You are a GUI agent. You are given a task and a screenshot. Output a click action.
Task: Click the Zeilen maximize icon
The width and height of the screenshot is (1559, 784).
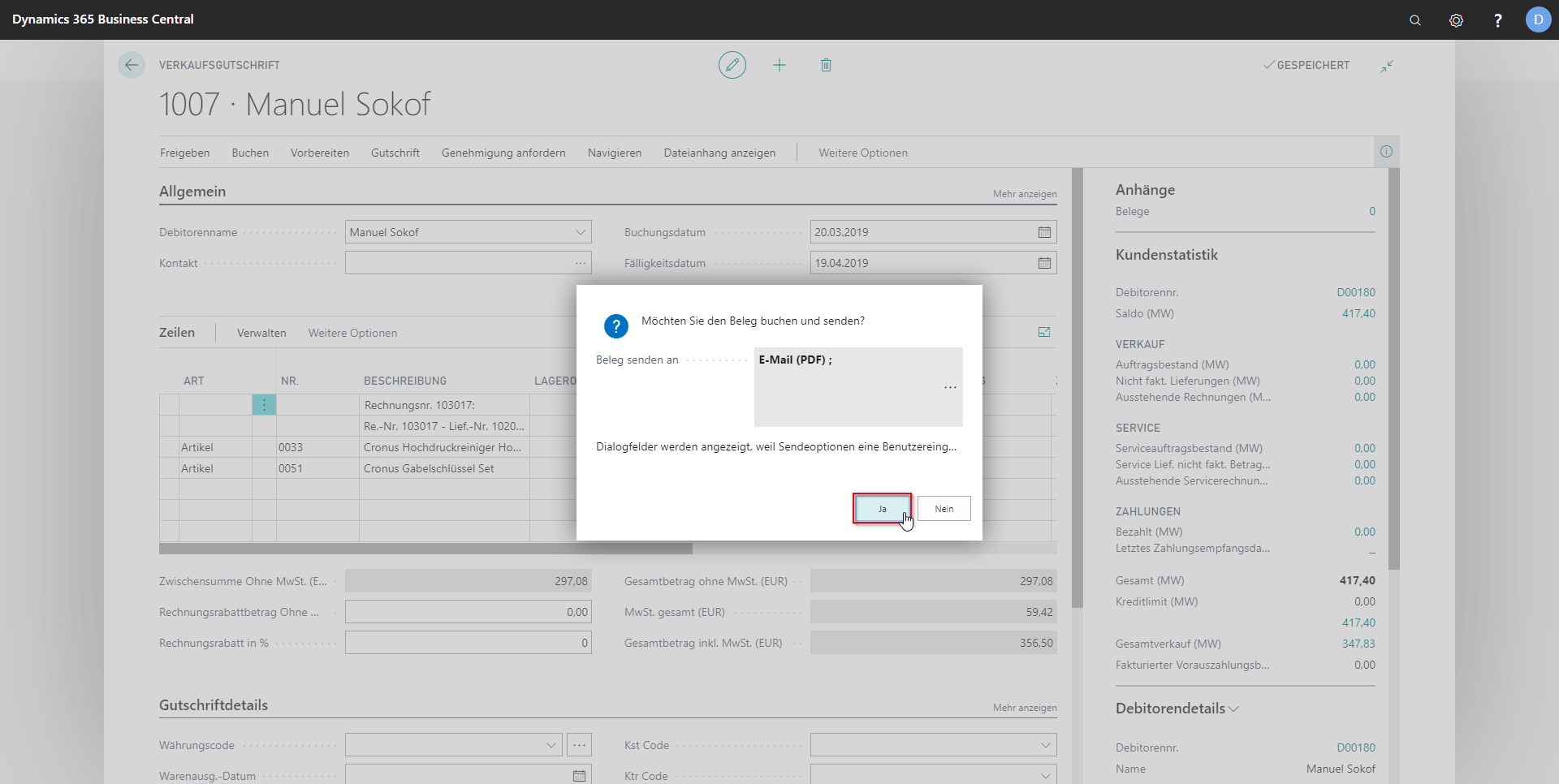point(1044,332)
